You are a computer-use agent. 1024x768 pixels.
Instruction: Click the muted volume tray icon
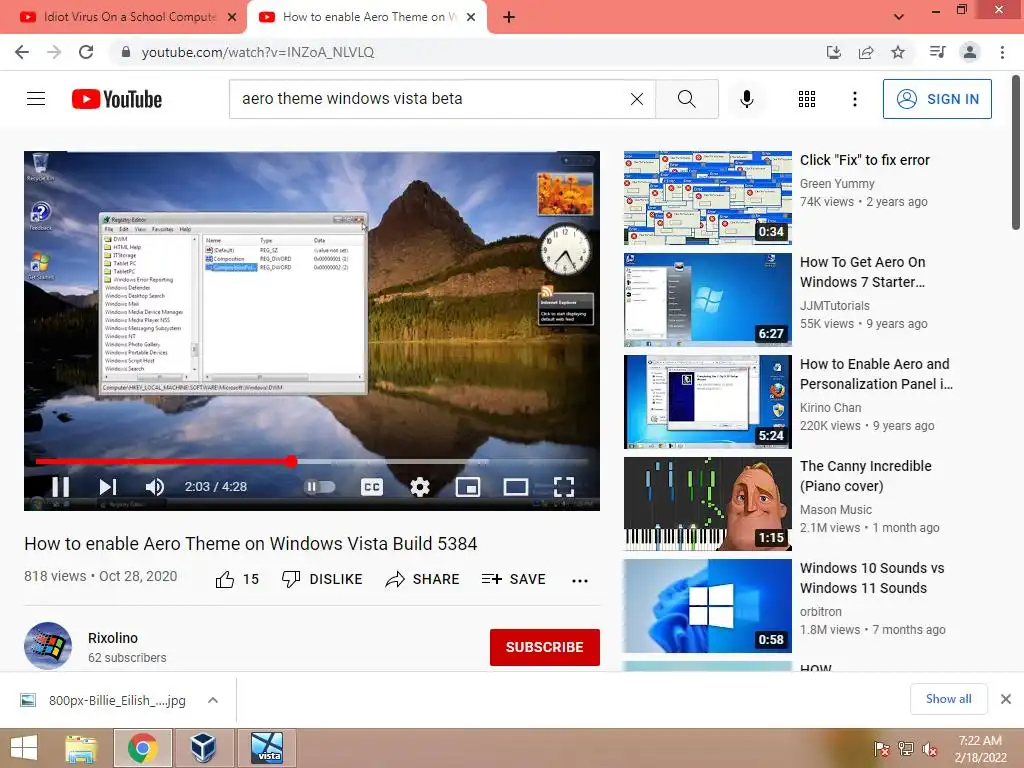coord(930,749)
